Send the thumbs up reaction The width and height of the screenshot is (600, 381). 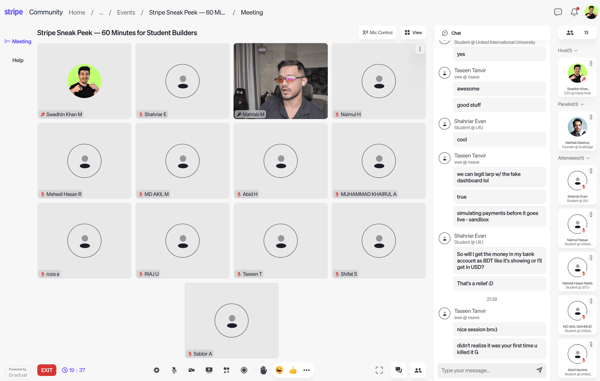[293, 370]
